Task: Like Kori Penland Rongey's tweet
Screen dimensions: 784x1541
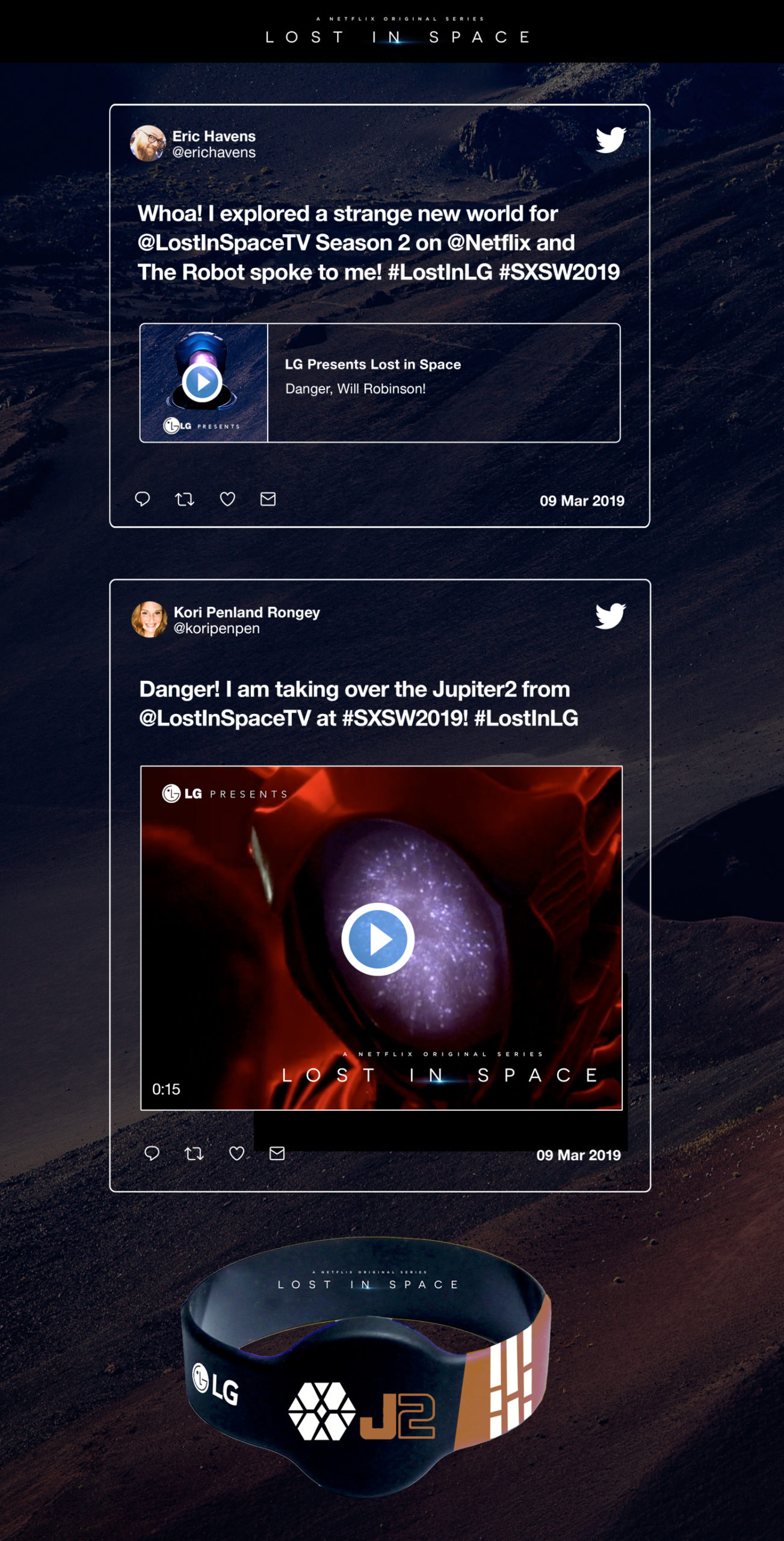Action: click(x=237, y=1153)
